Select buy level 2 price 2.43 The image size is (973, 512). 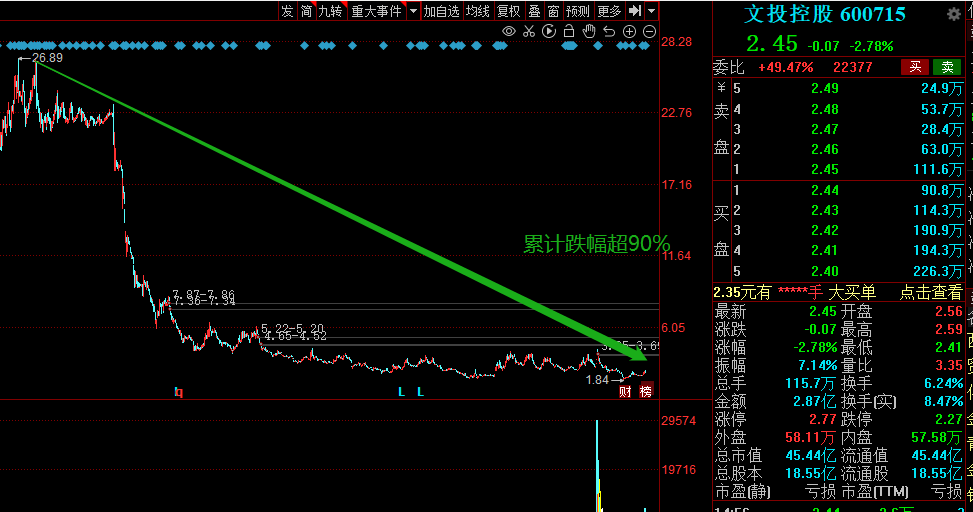[x=825, y=210]
